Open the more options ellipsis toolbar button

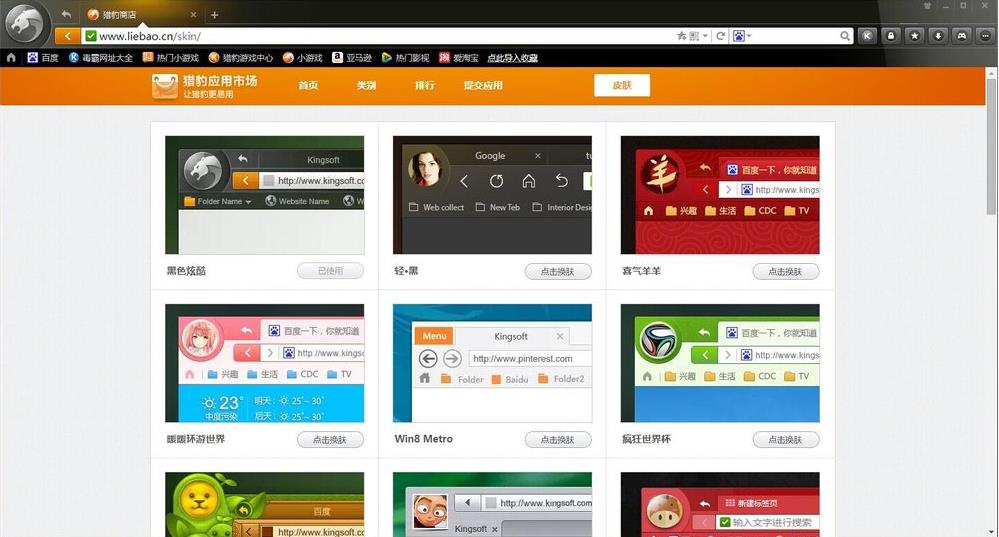pos(985,36)
